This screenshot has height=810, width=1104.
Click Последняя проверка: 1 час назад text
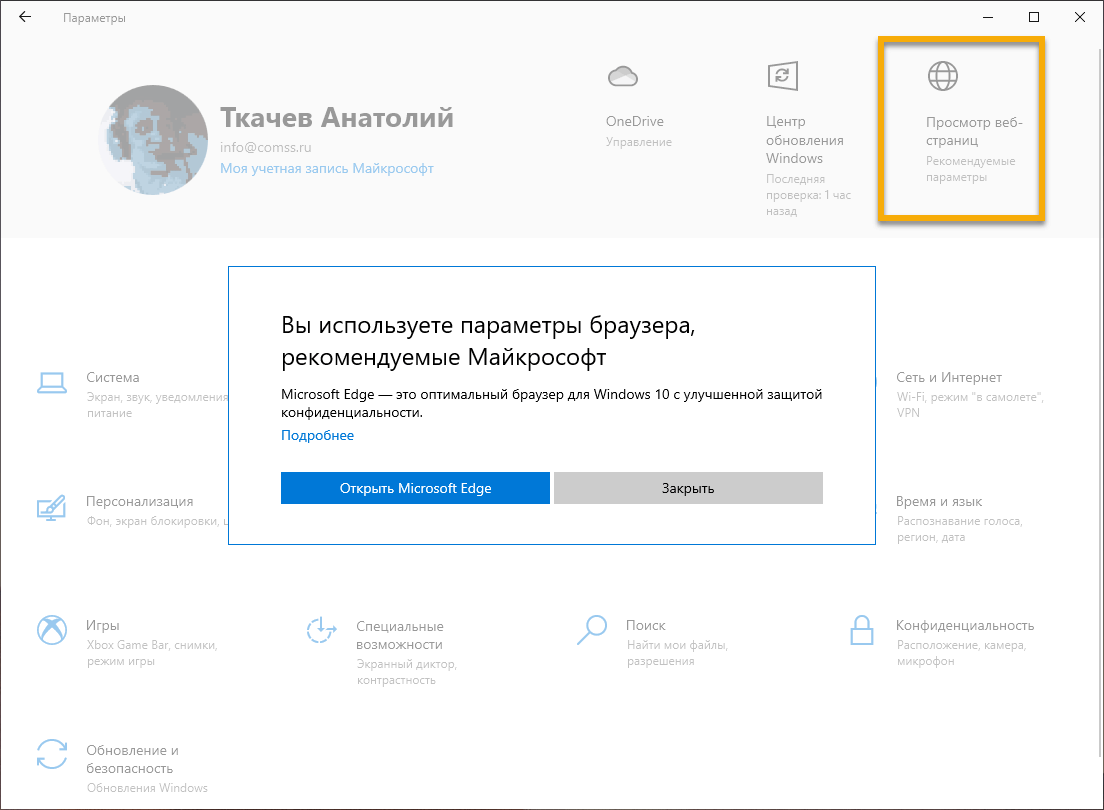pyautogui.click(x=808, y=195)
